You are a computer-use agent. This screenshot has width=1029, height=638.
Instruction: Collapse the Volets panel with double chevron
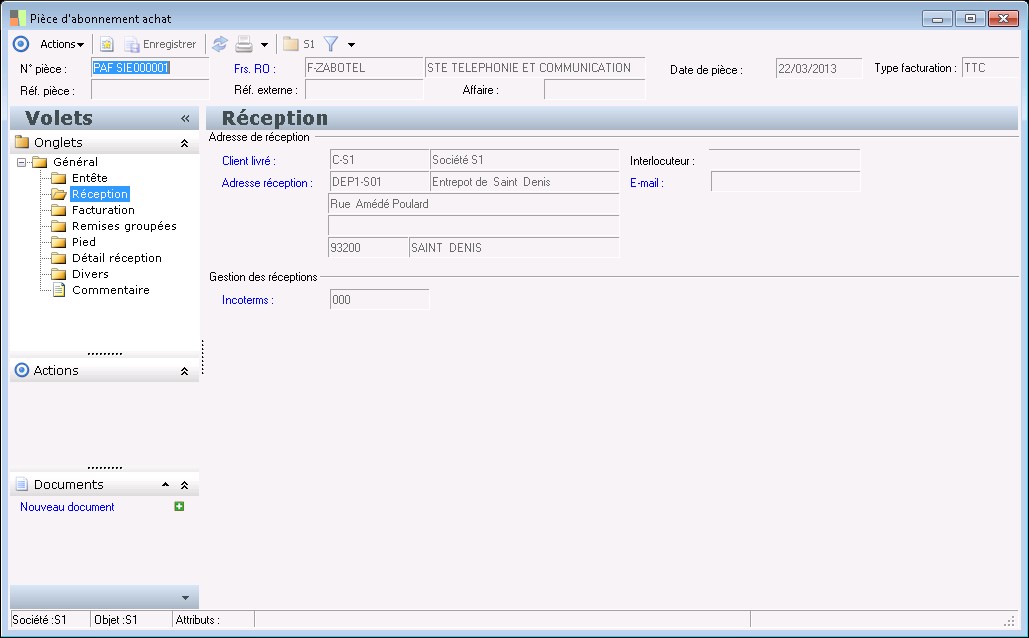tap(185, 118)
